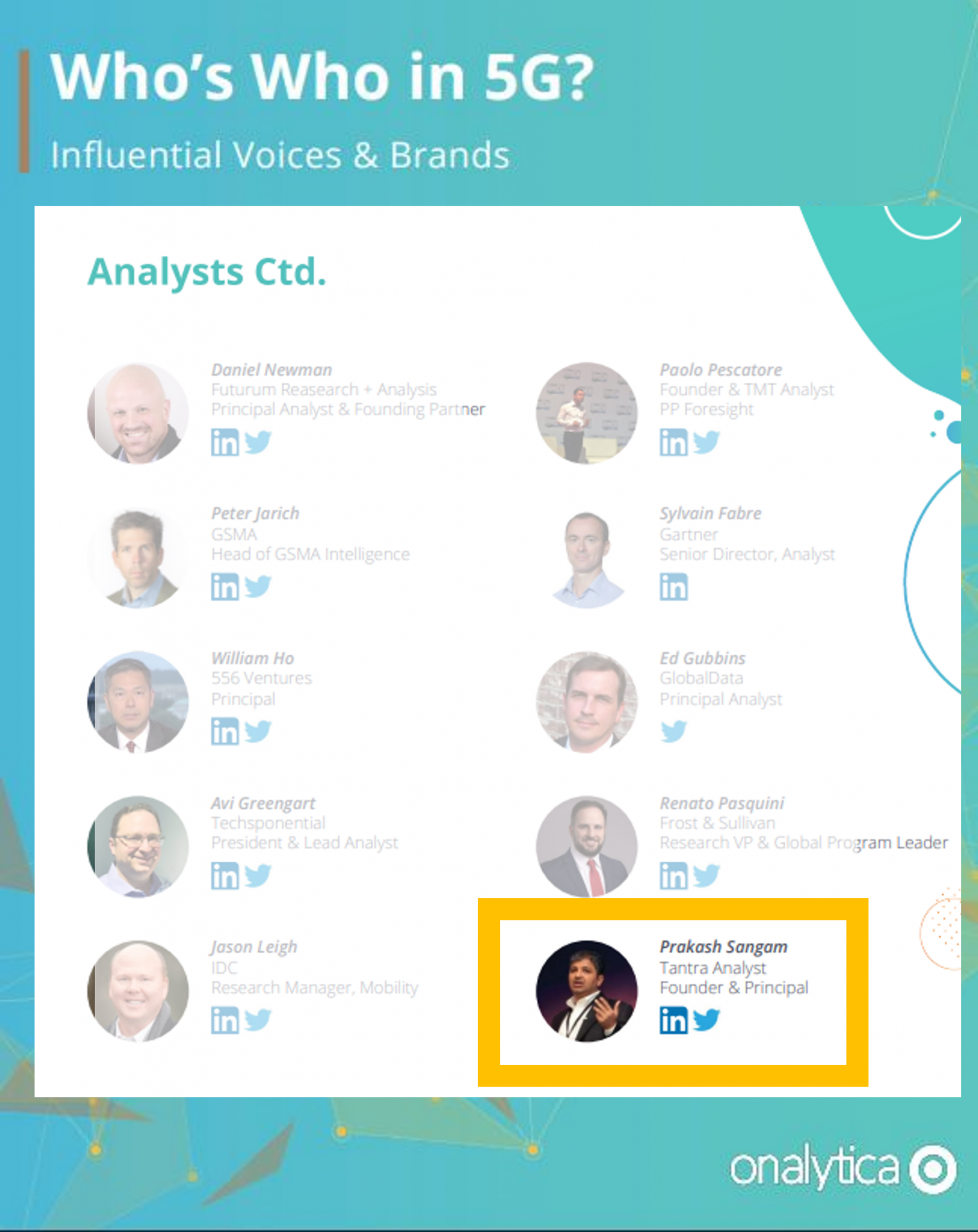Click Daniel Newman's profile photo
This screenshot has width=978, height=1232.
(138, 413)
